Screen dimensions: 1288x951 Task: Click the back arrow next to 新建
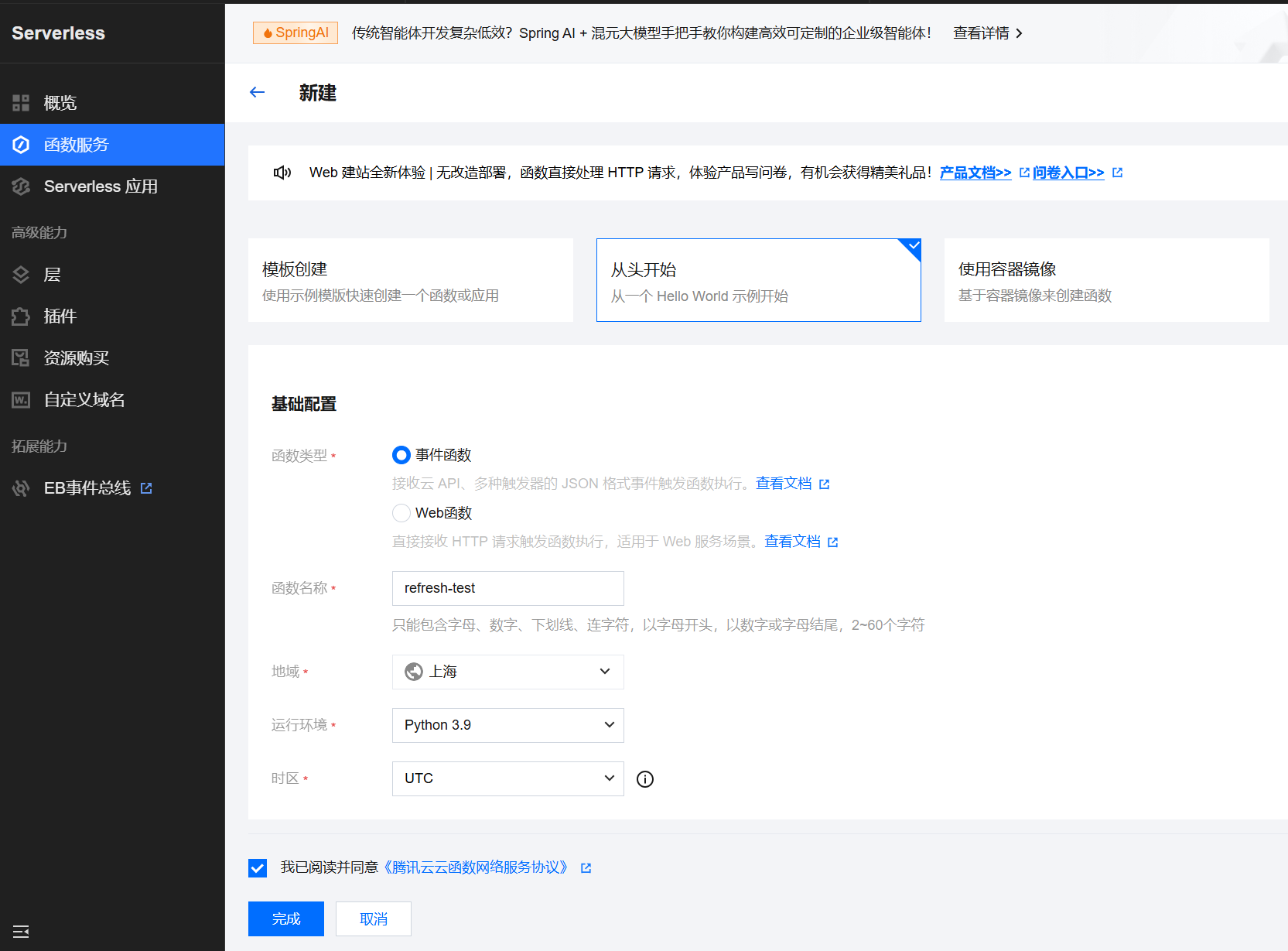click(x=258, y=93)
